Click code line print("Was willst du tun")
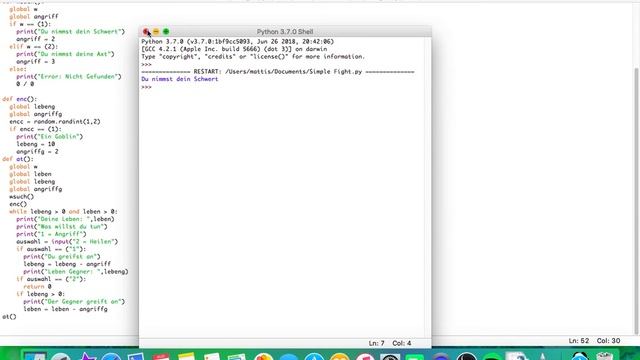Viewport: 640px width, 360px height. (62, 227)
